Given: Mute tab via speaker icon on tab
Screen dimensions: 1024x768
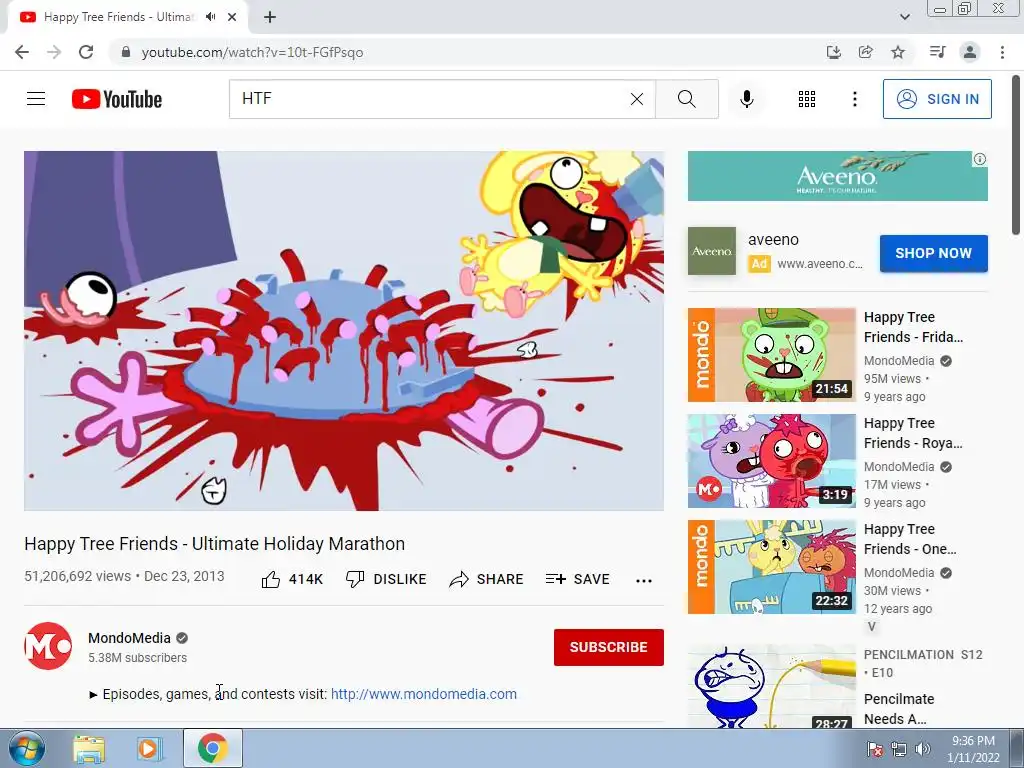Looking at the screenshot, I should pos(210,17).
